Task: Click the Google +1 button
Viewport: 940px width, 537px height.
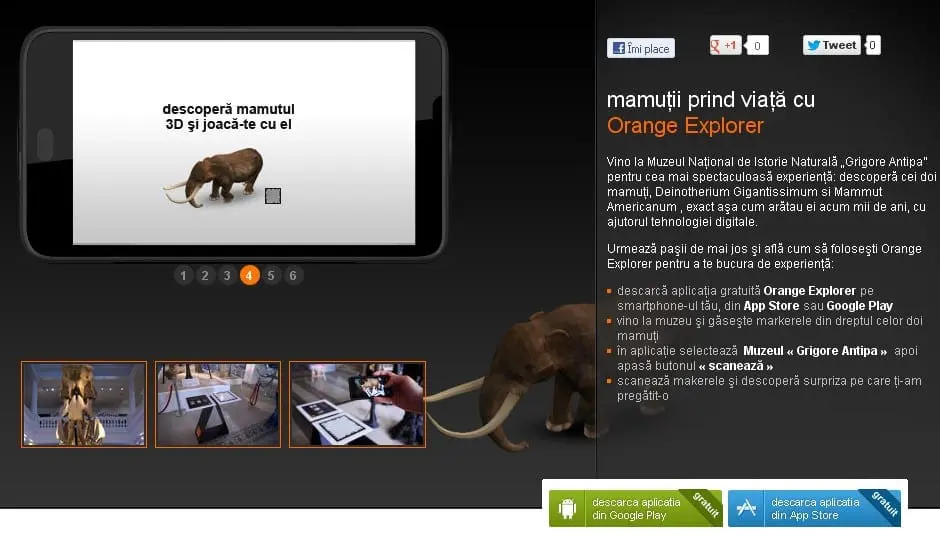Action: point(725,46)
